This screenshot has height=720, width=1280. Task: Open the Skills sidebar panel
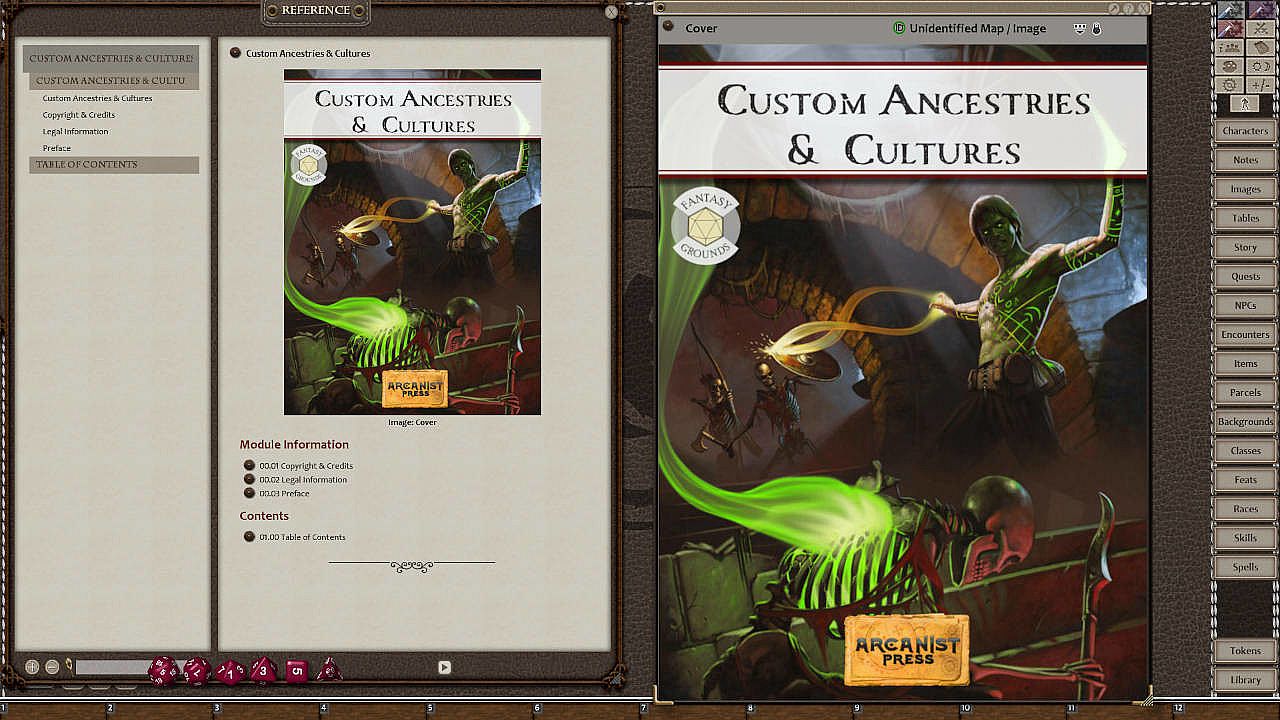click(1245, 537)
